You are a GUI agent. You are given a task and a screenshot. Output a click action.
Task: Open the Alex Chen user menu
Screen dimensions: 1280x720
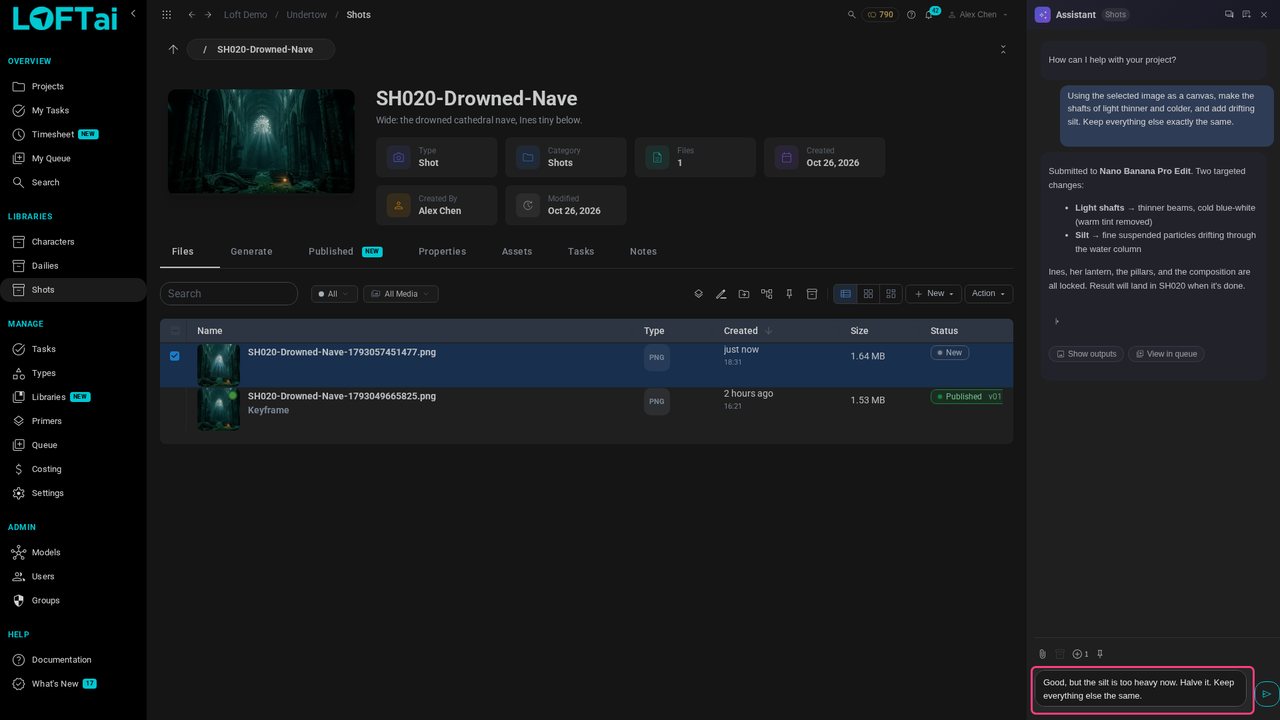click(x=978, y=15)
